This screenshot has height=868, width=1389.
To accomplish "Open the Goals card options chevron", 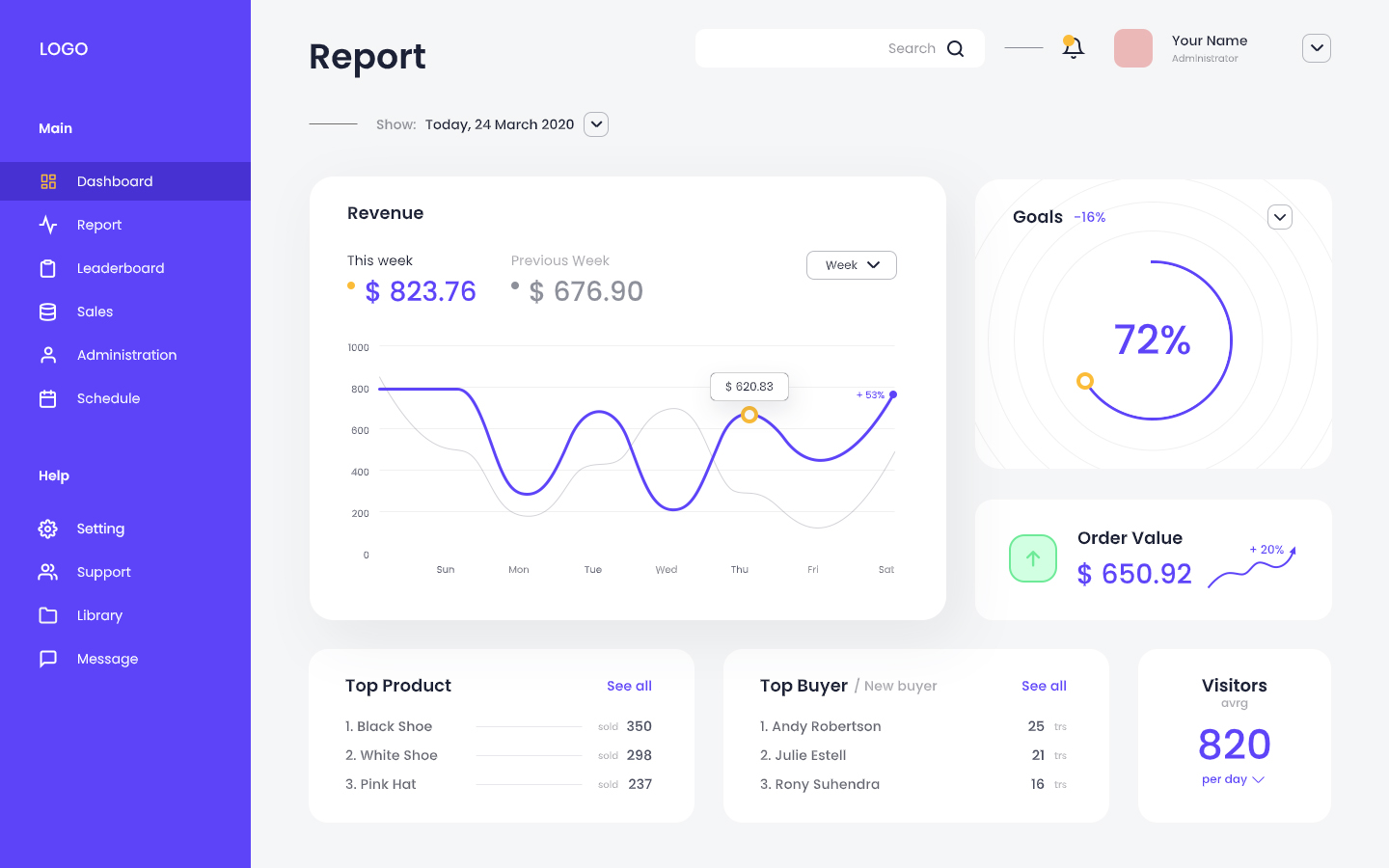I will tap(1280, 216).
